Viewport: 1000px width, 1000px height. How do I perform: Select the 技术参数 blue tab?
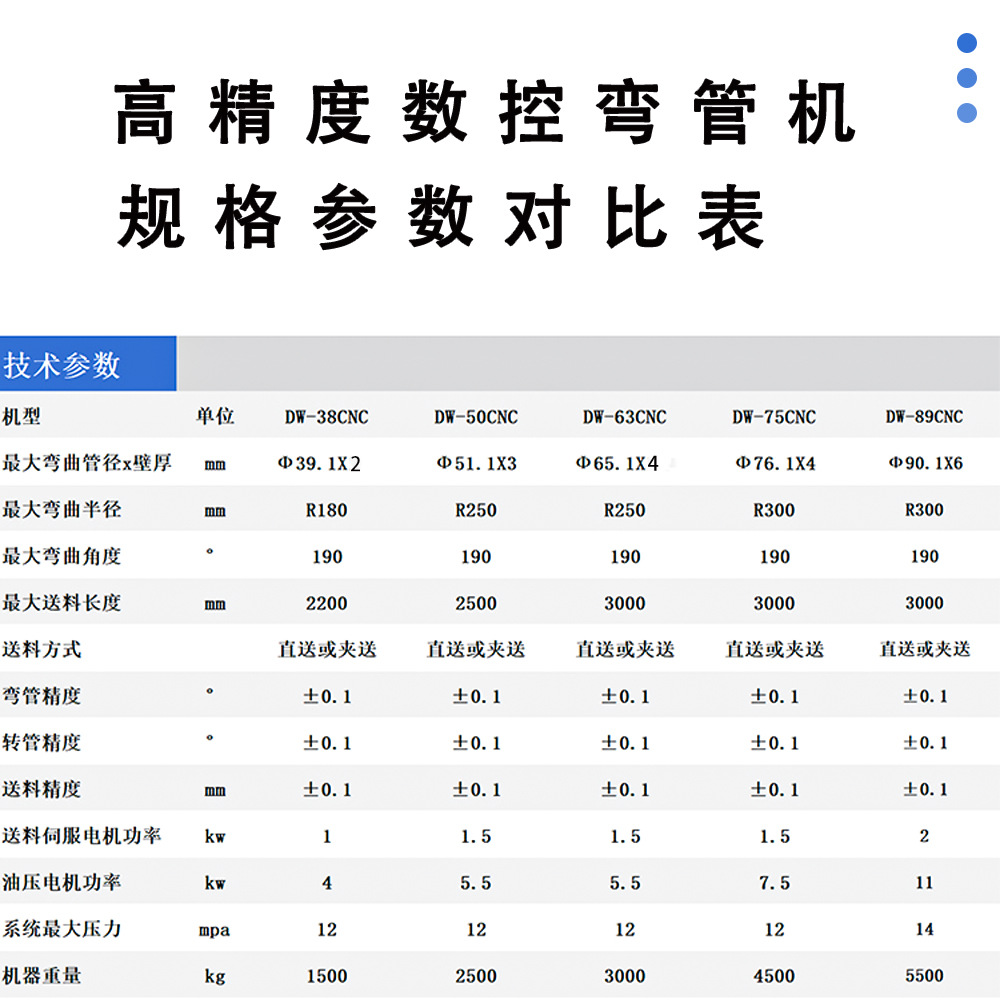pyautogui.click(x=88, y=364)
